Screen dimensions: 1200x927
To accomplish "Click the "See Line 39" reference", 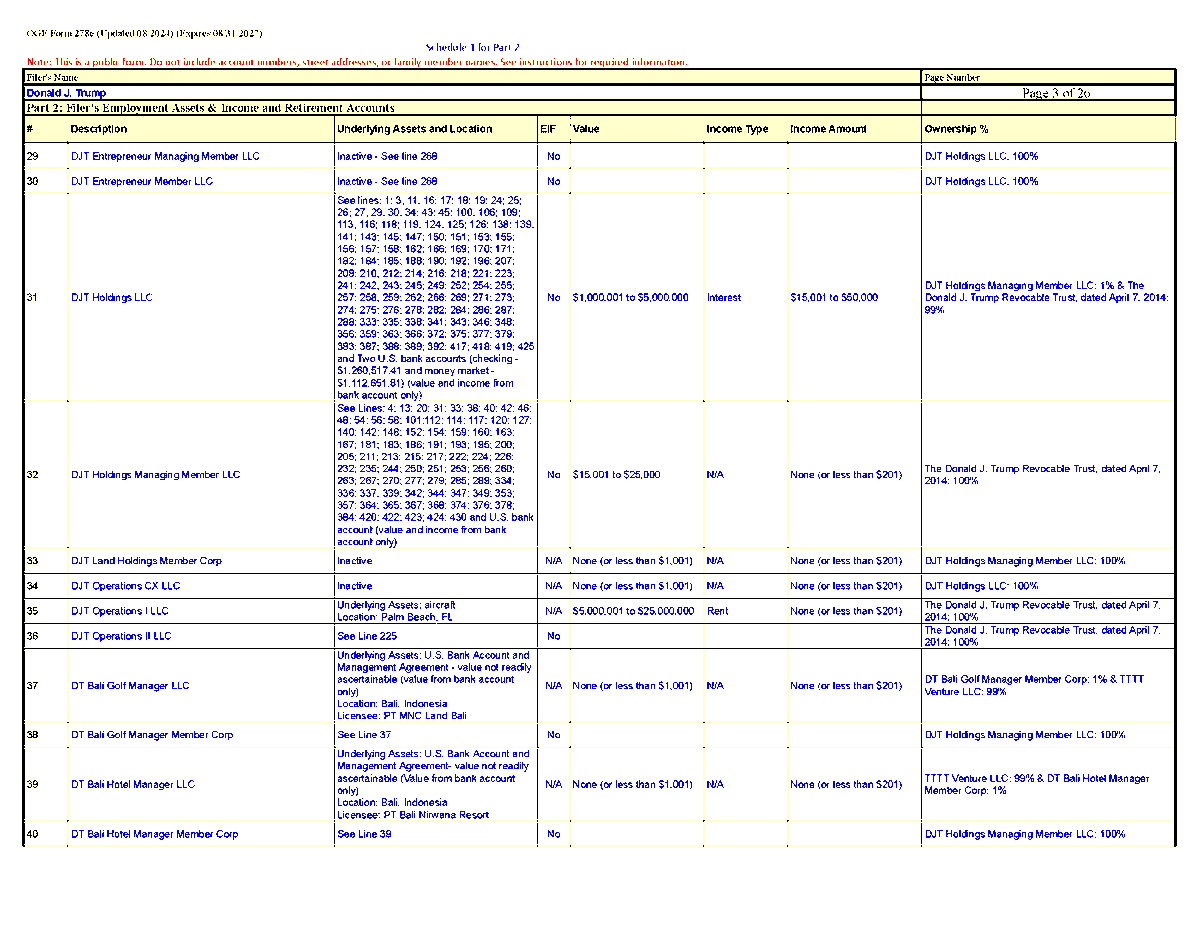I will (364, 834).
